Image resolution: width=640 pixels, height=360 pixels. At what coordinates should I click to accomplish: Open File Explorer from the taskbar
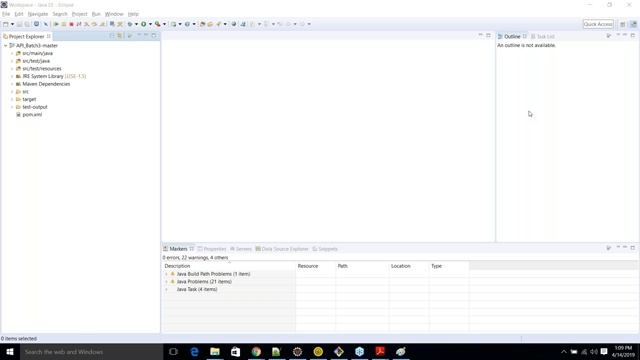(215, 351)
